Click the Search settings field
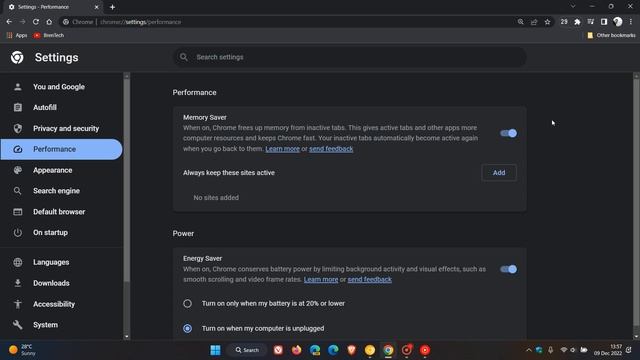Image resolution: width=640 pixels, height=360 pixels. pyautogui.click(x=350, y=57)
